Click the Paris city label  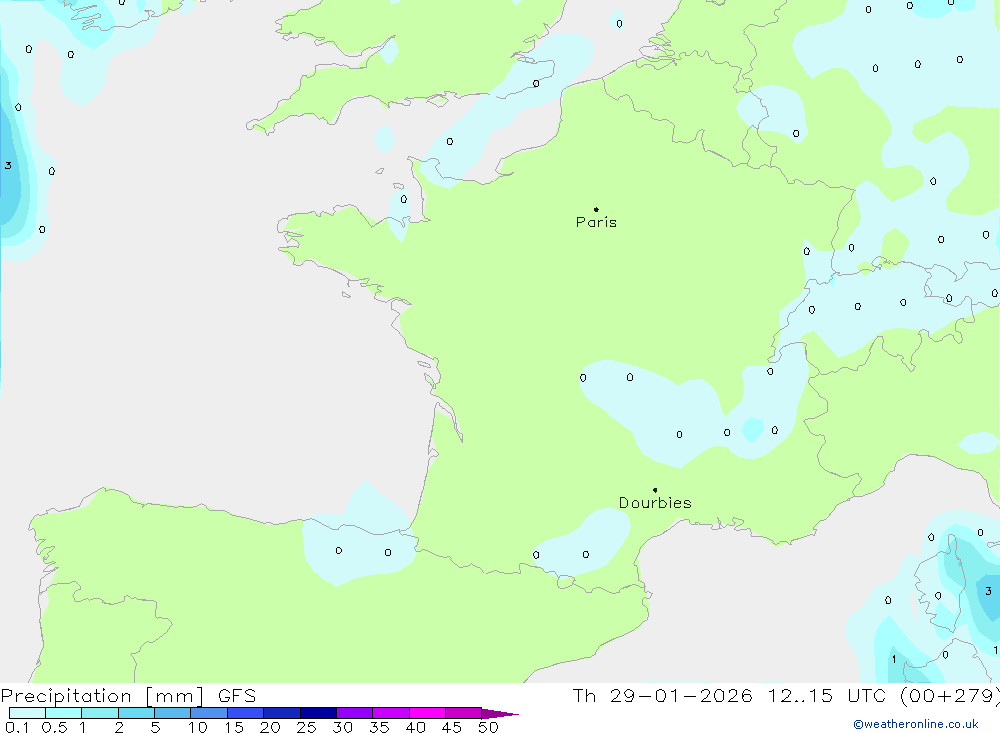click(x=596, y=222)
